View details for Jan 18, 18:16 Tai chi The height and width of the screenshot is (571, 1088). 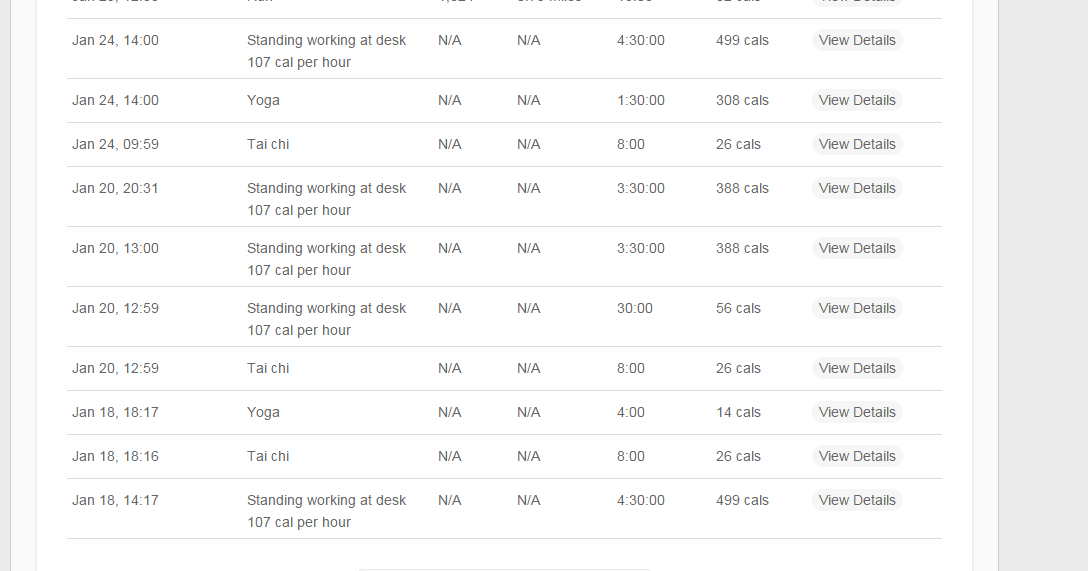coord(857,456)
